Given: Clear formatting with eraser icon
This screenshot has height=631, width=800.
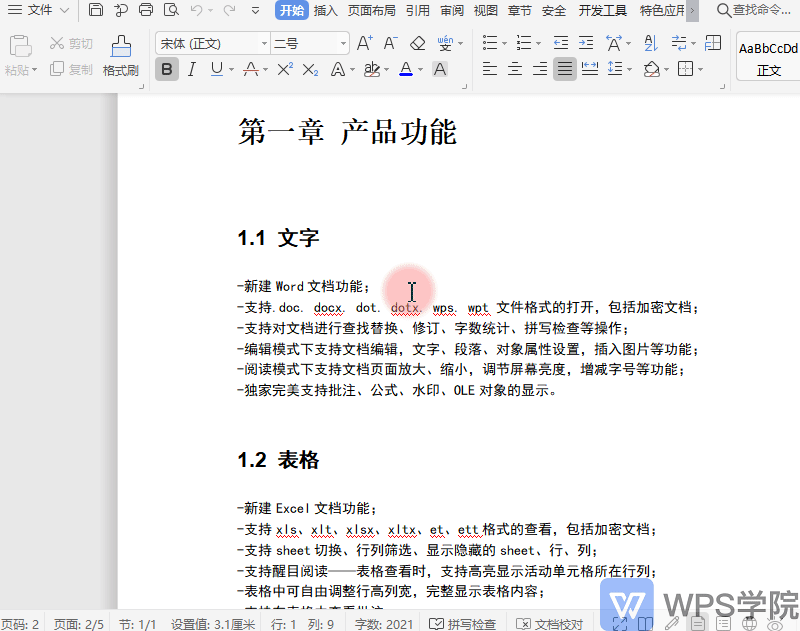Looking at the screenshot, I should [x=417, y=43].
